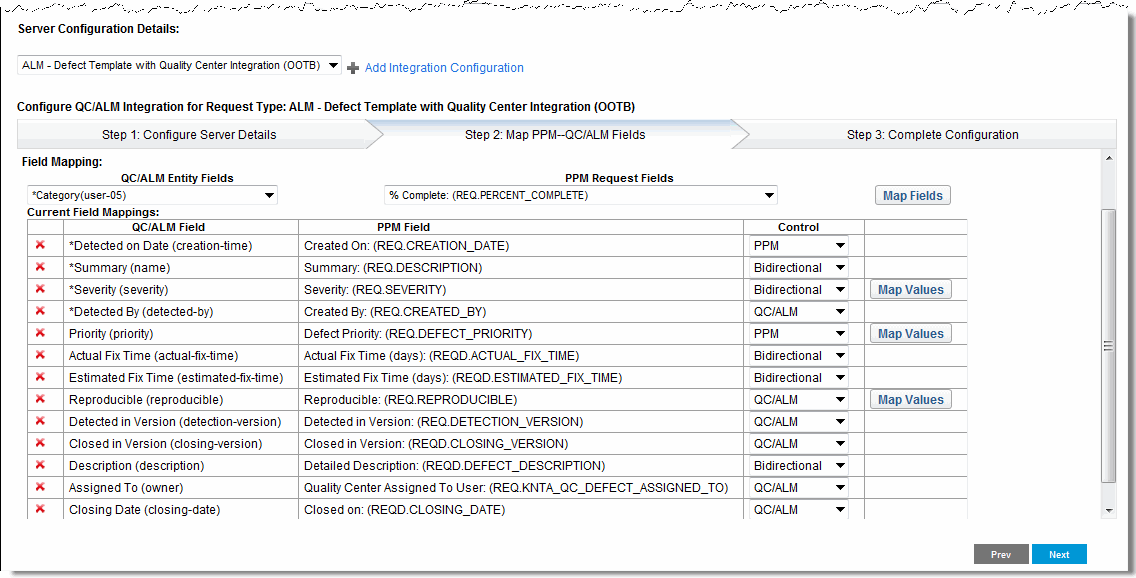Image resolution: width=1136 pixels, height=578 pixels.
Task: Open the server configuration request type dropdown
Action: (180, 66)
